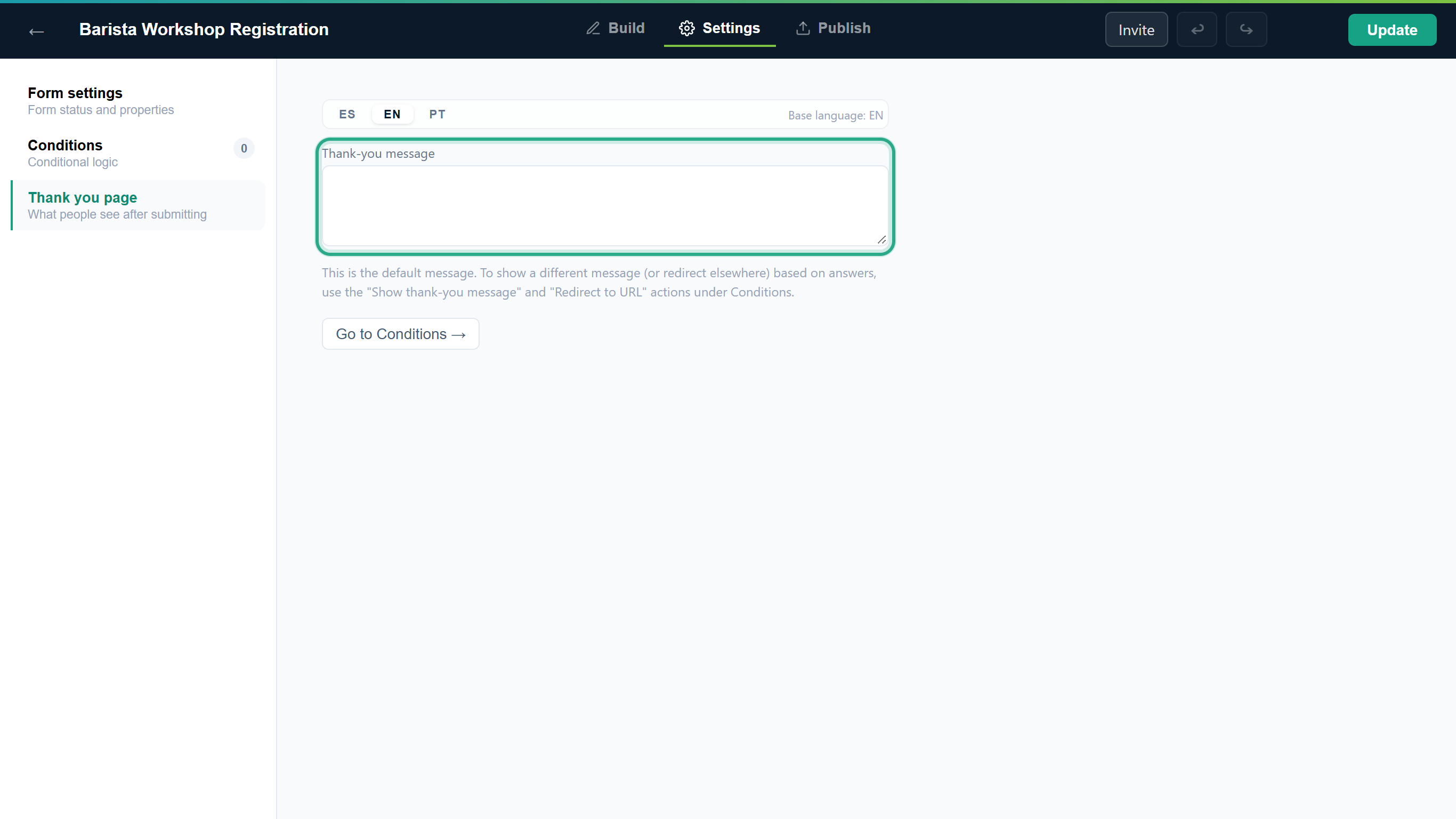Screen dimensions: 1456x819
Task: Open Conditions in the sidebar
Action: pos(138,152)
